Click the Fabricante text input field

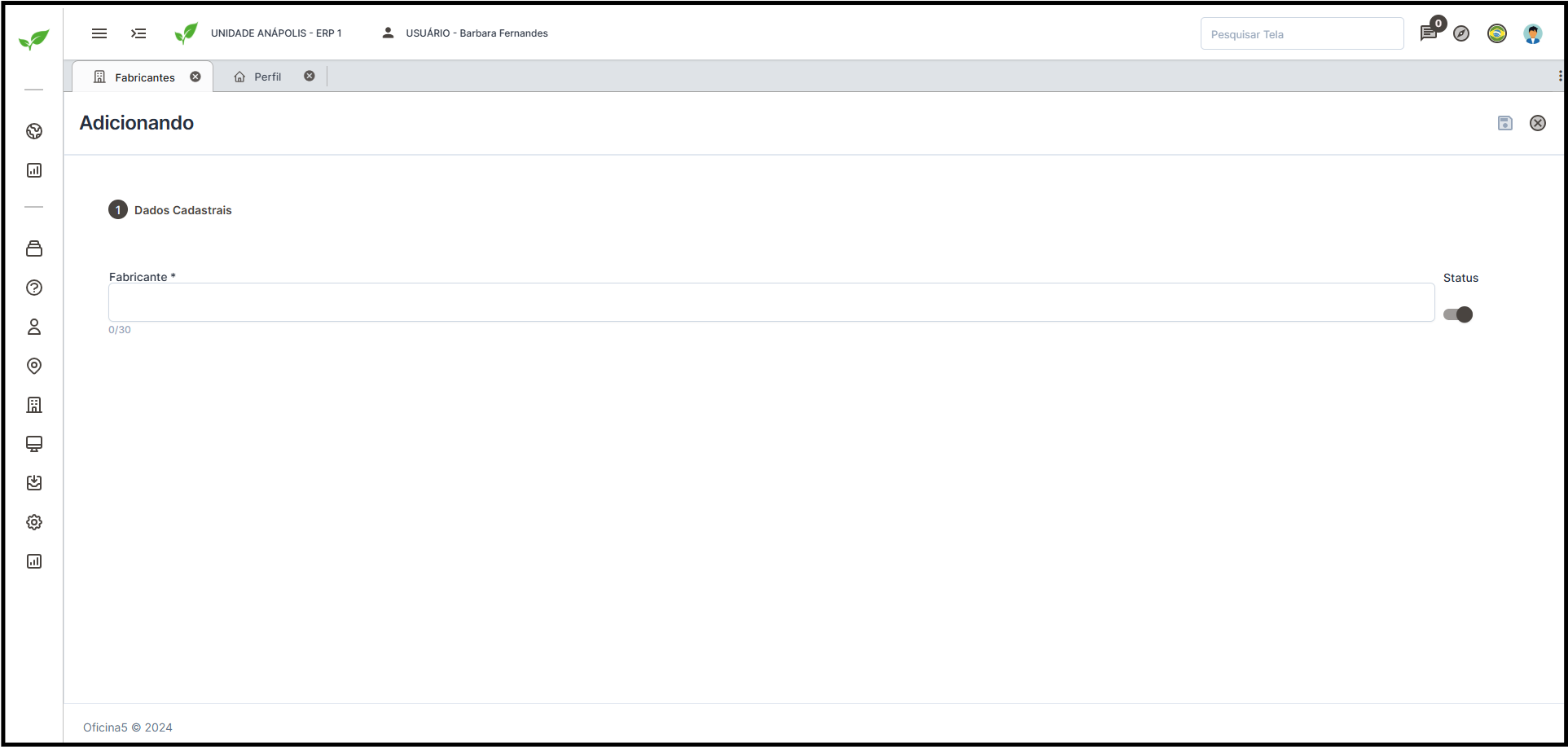(x=771, y=302)
